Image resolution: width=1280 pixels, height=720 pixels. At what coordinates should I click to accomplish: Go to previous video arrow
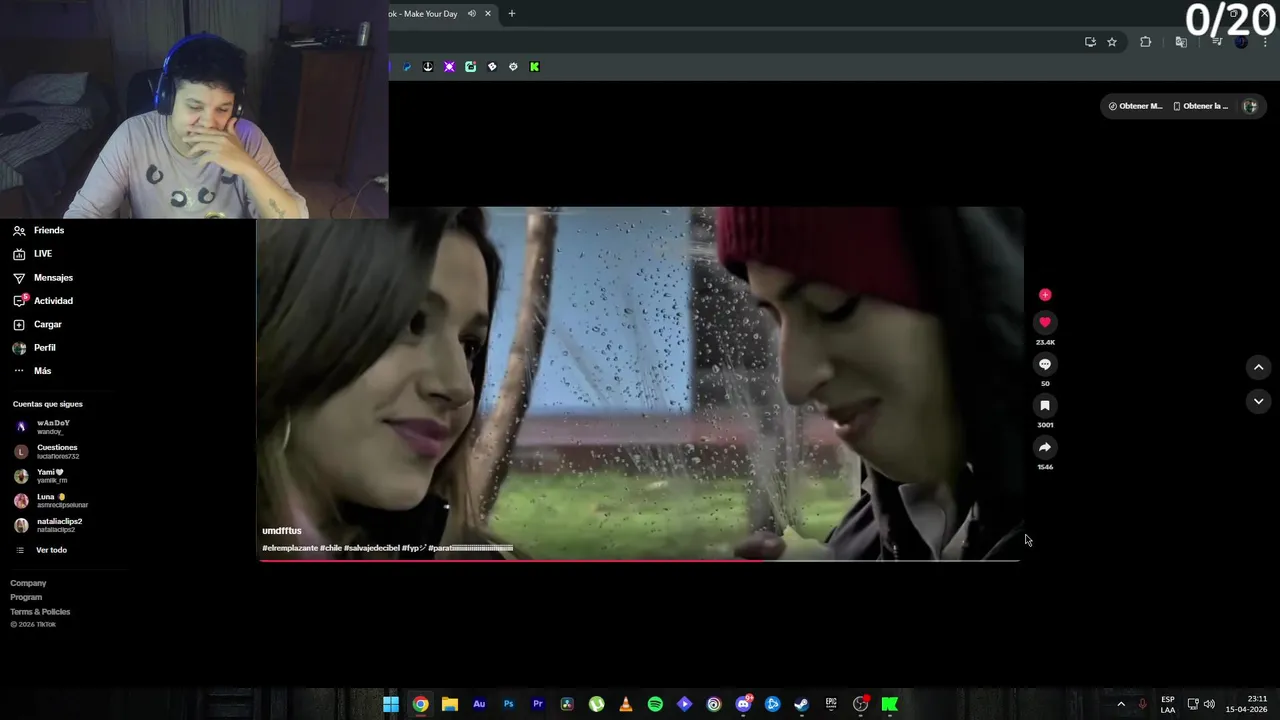click(x=1259, y=367)
